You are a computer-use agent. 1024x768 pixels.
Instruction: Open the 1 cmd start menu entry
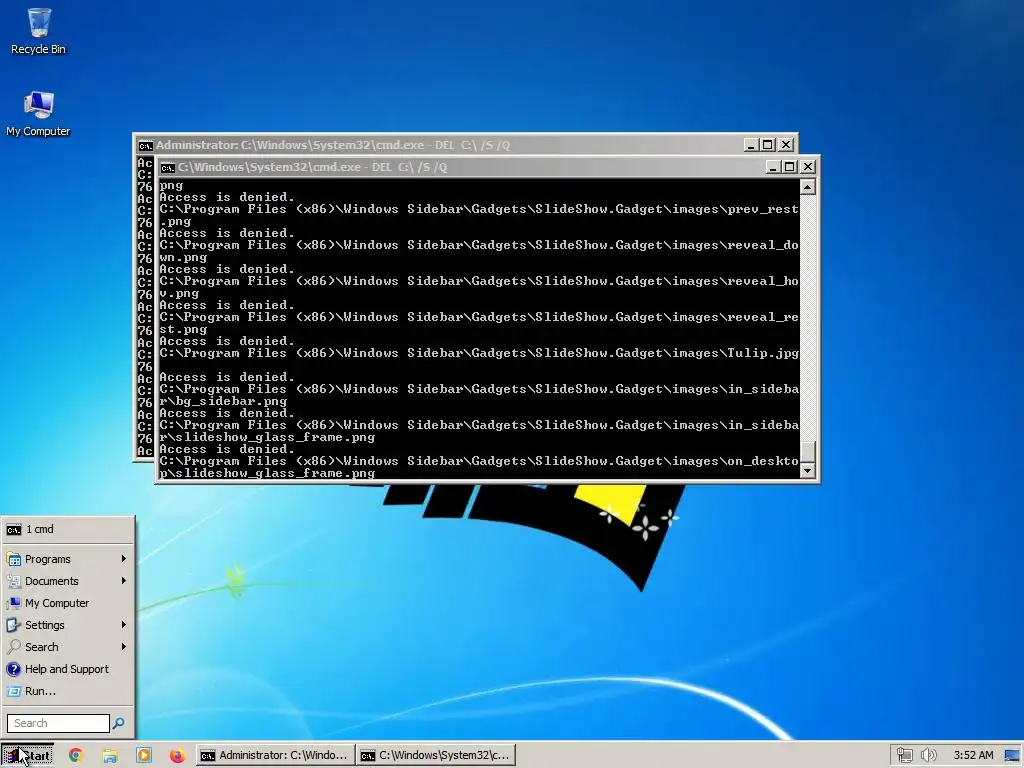point(68,530)
